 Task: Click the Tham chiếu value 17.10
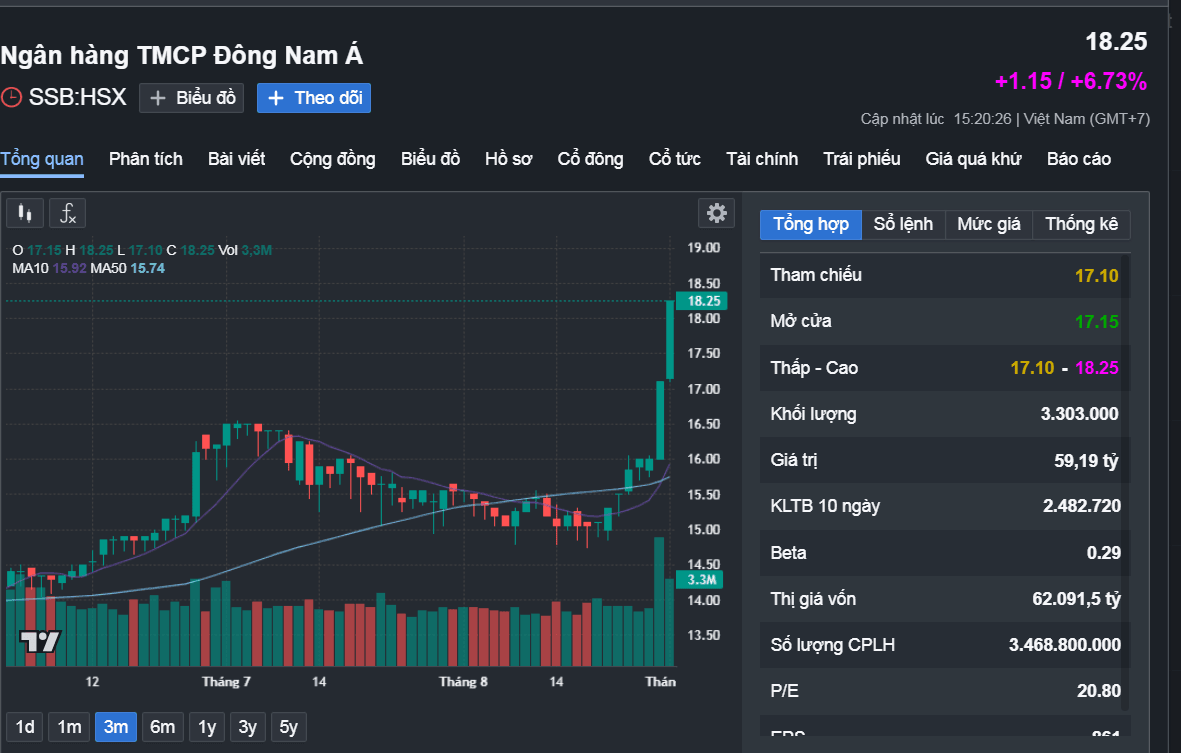pyautogui.click(x=1096, y=276)
